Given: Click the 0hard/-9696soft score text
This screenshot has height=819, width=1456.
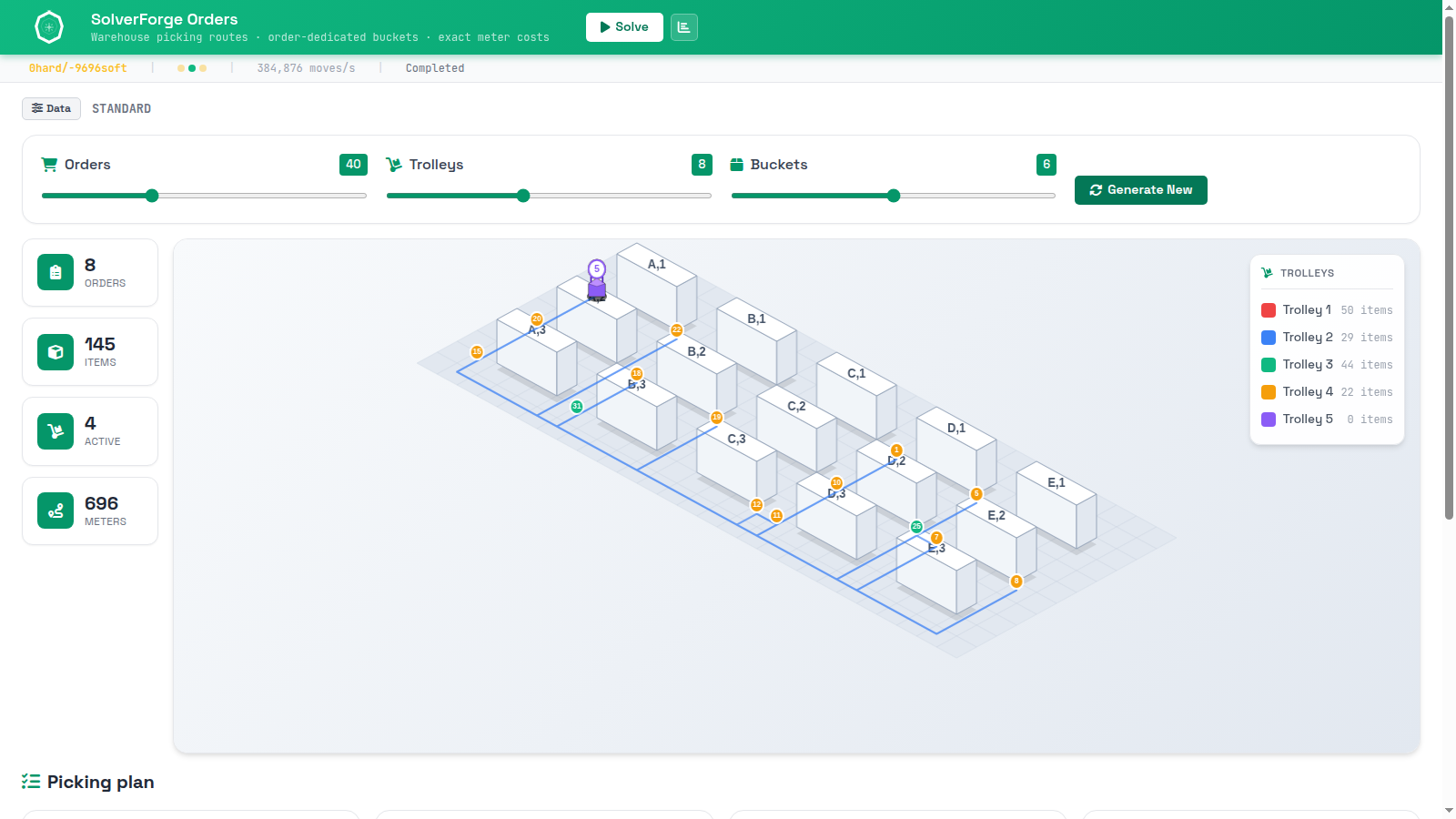Looking at the screenshot, I should click(x=78, y=68).
